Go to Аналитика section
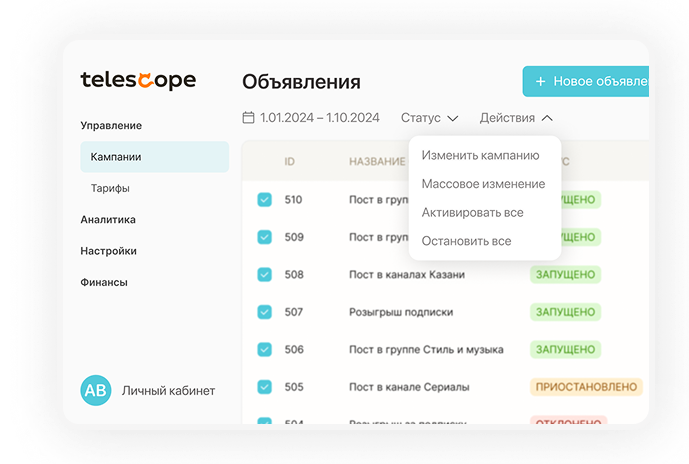Screen dimensions: 689x464 [108, 220]
